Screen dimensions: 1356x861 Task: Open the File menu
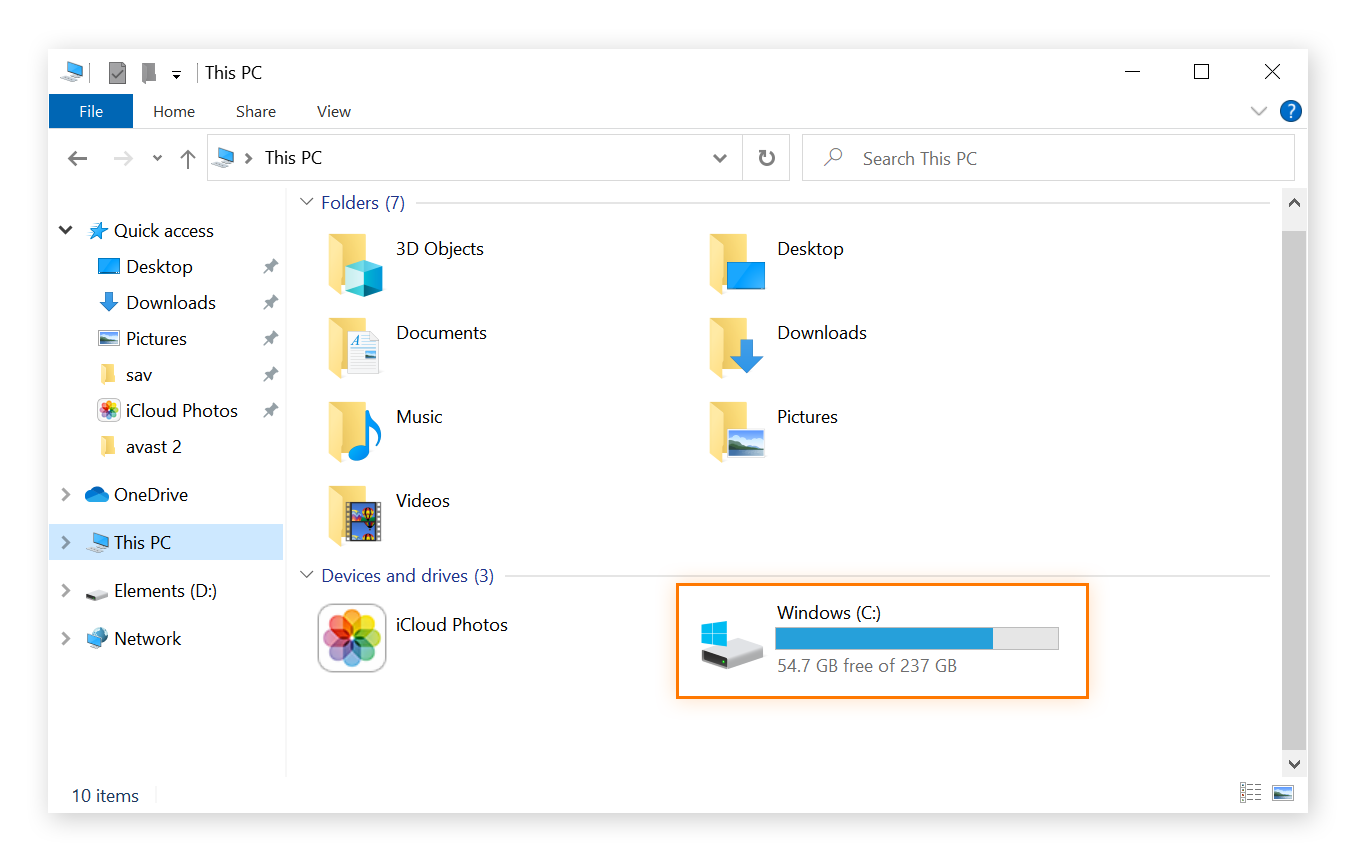(x=90, y=111)
